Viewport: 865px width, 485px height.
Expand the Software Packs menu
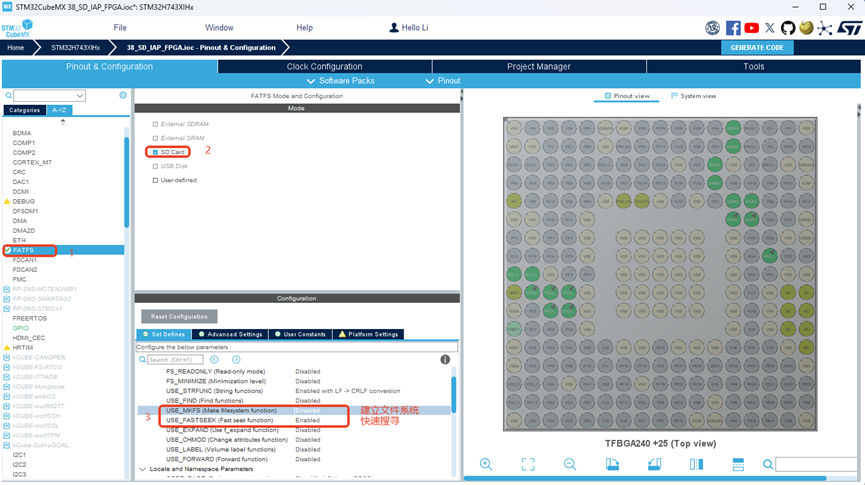340,81
